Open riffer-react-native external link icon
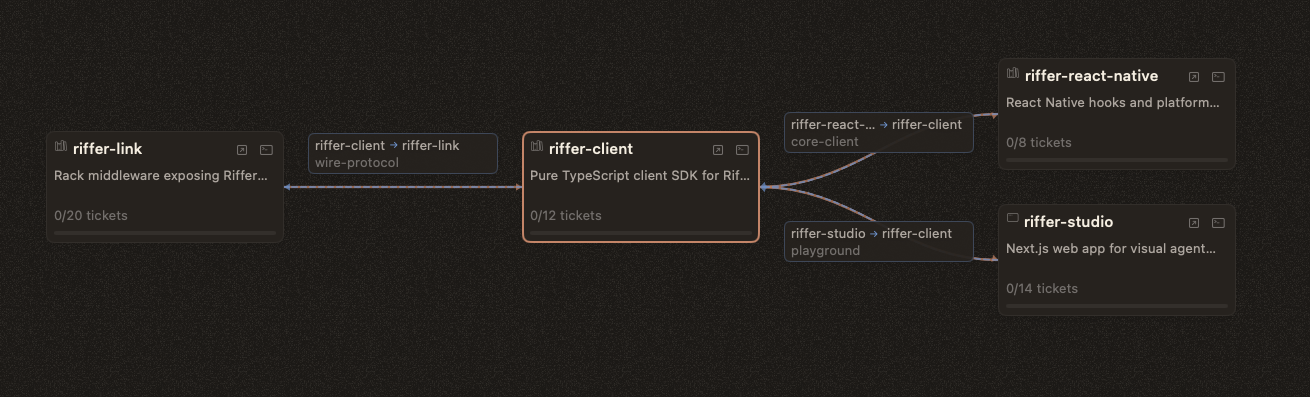 coord(1194,77)
